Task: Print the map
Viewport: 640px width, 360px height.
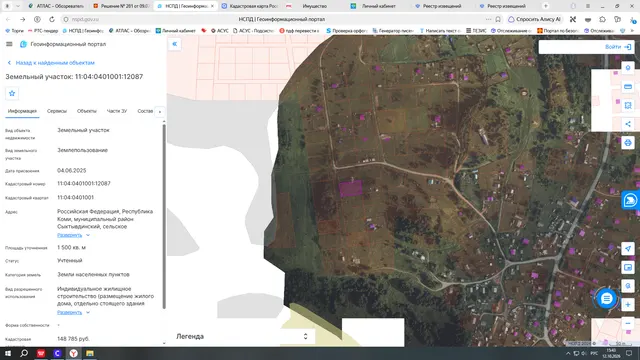Action: pos(628,143)
